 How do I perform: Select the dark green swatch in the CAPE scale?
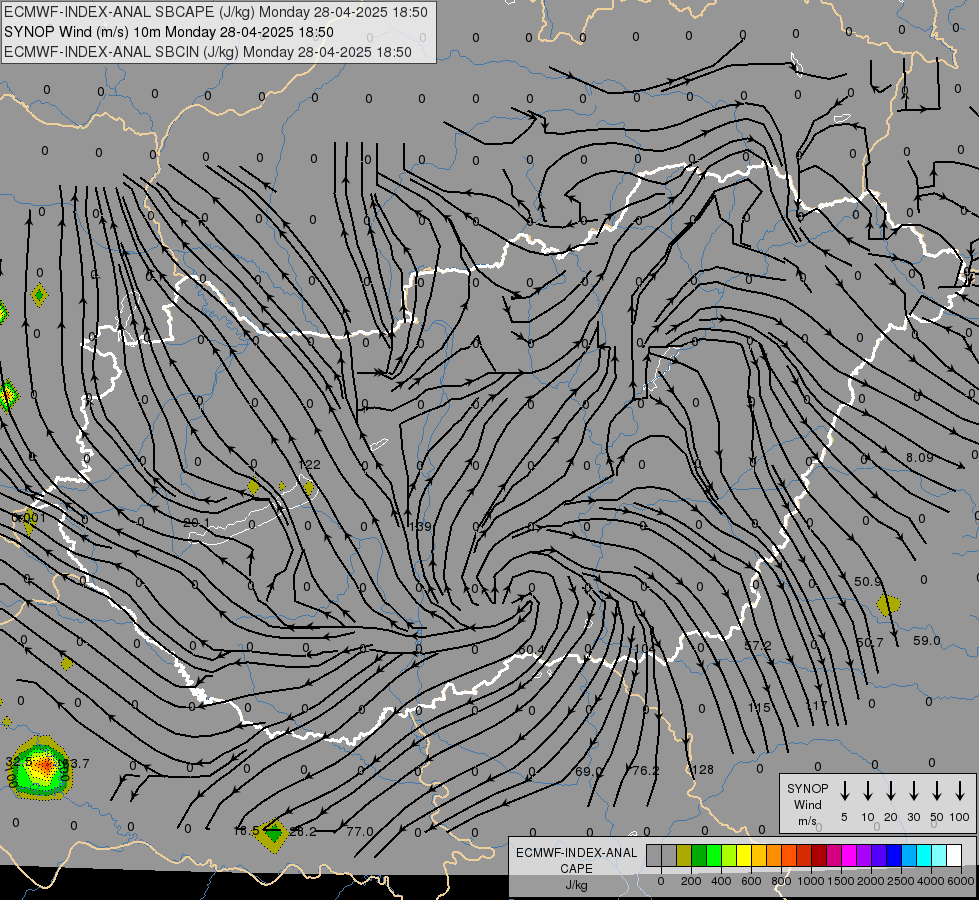(699, 855)
